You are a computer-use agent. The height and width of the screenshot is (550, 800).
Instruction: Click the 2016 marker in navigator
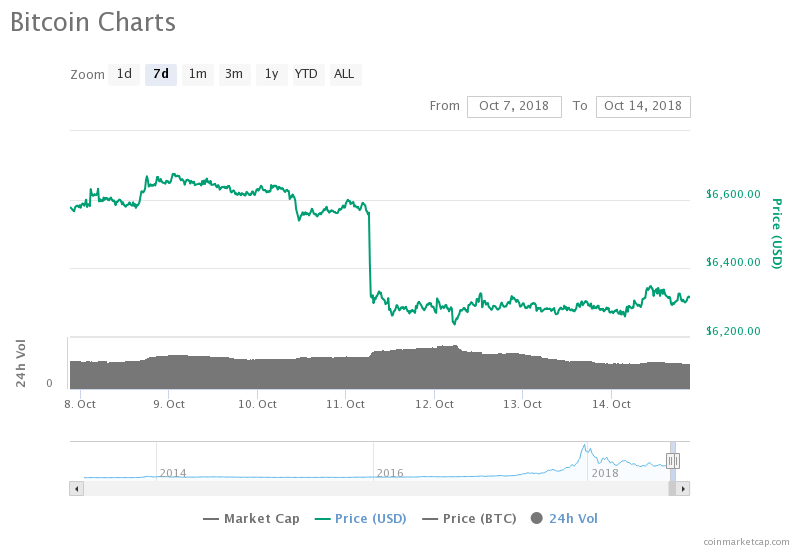tap(390, 473)
